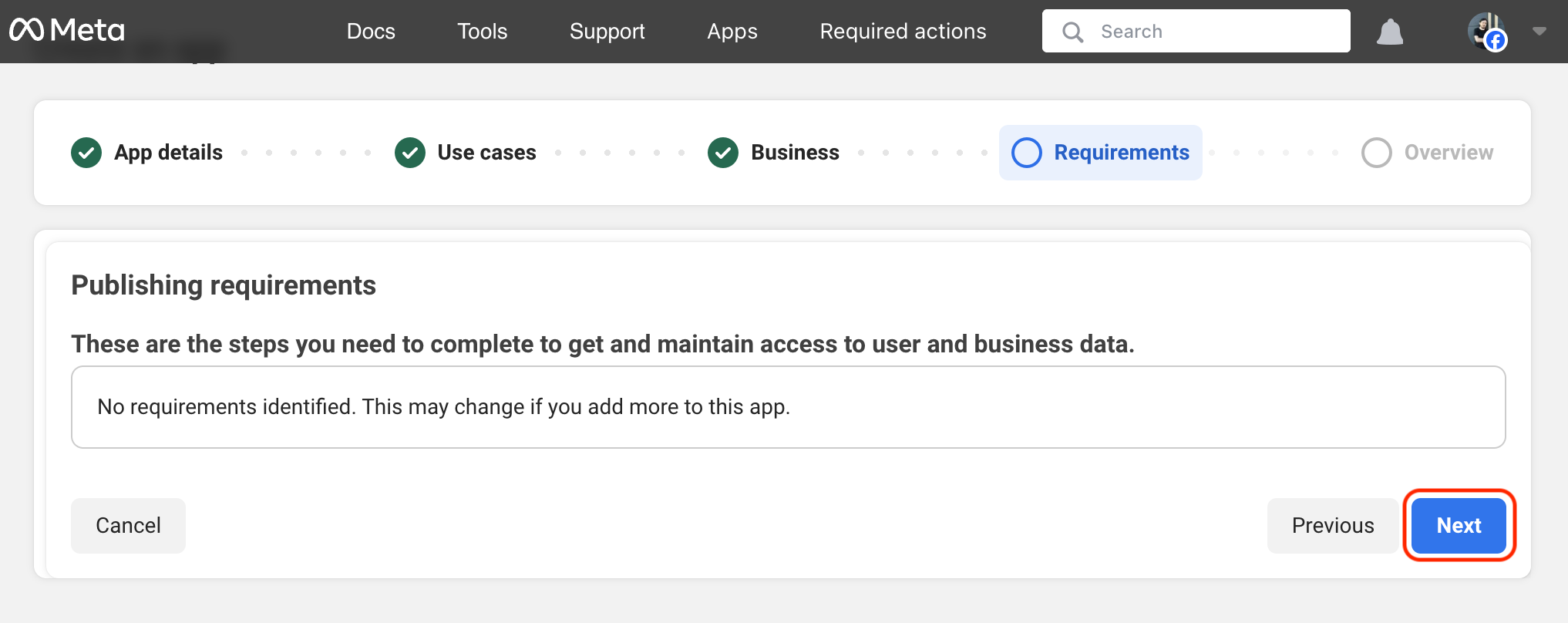Open the Support menu

click(607, 32)
